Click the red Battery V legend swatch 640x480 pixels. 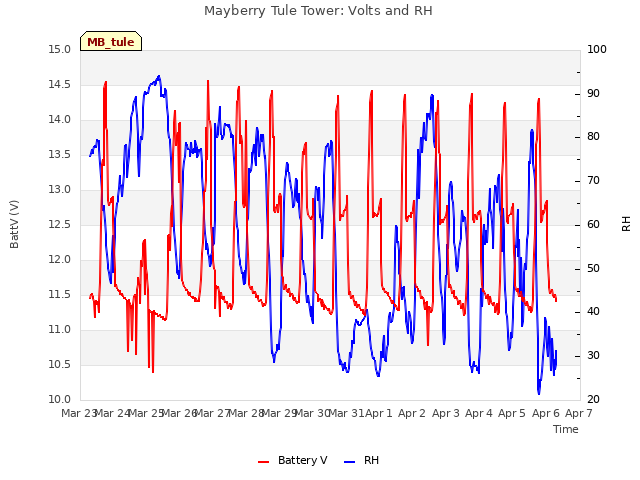click(264, 462)
